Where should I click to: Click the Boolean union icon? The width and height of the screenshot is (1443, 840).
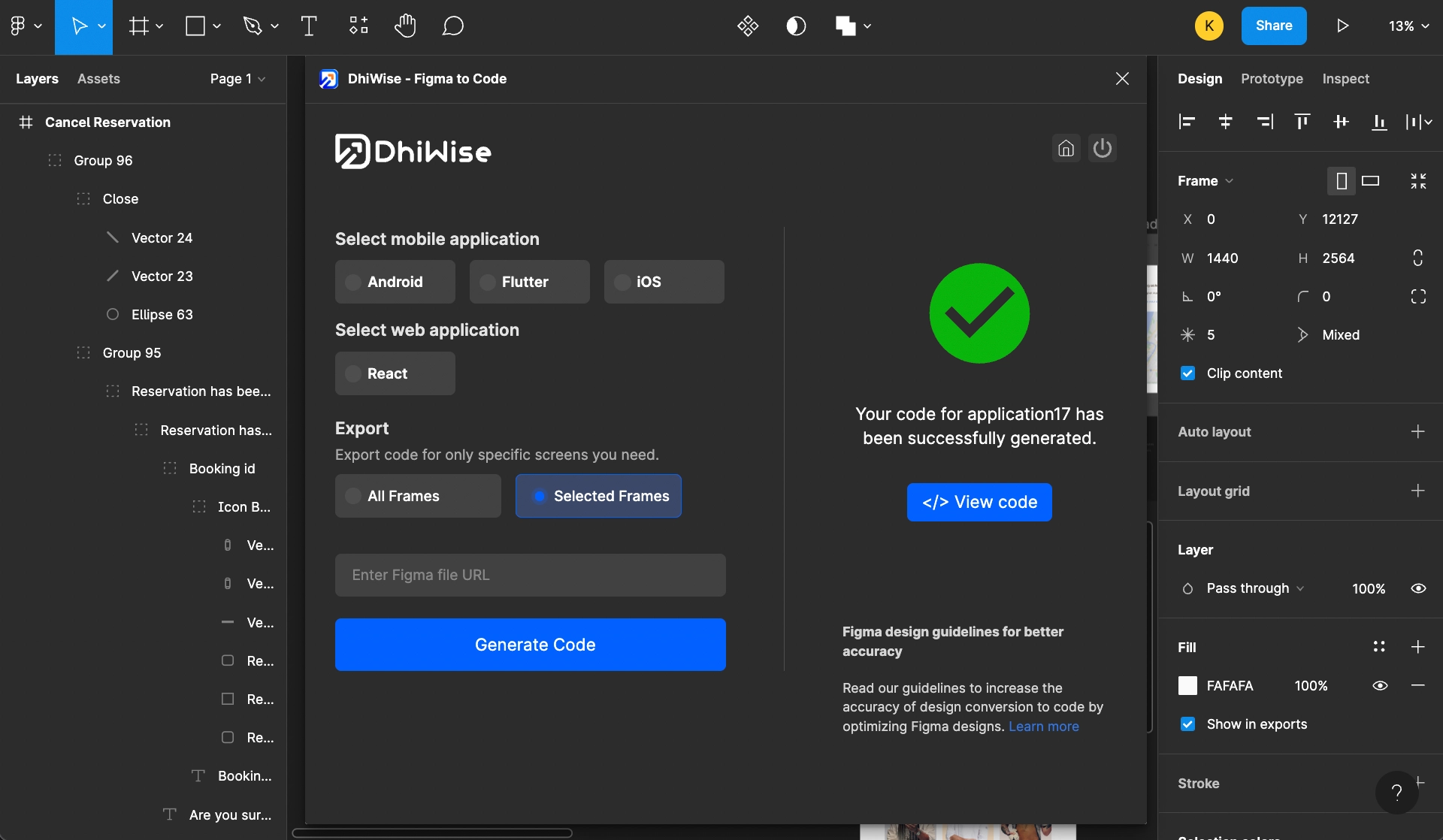(x=846, y=26)
